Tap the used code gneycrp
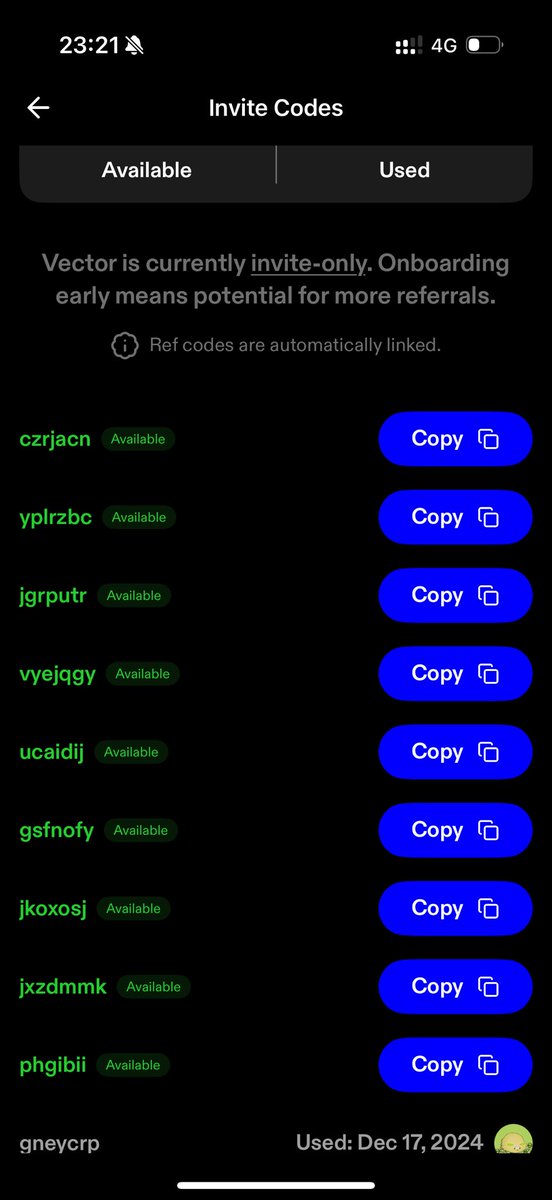 click(60, 1143)
